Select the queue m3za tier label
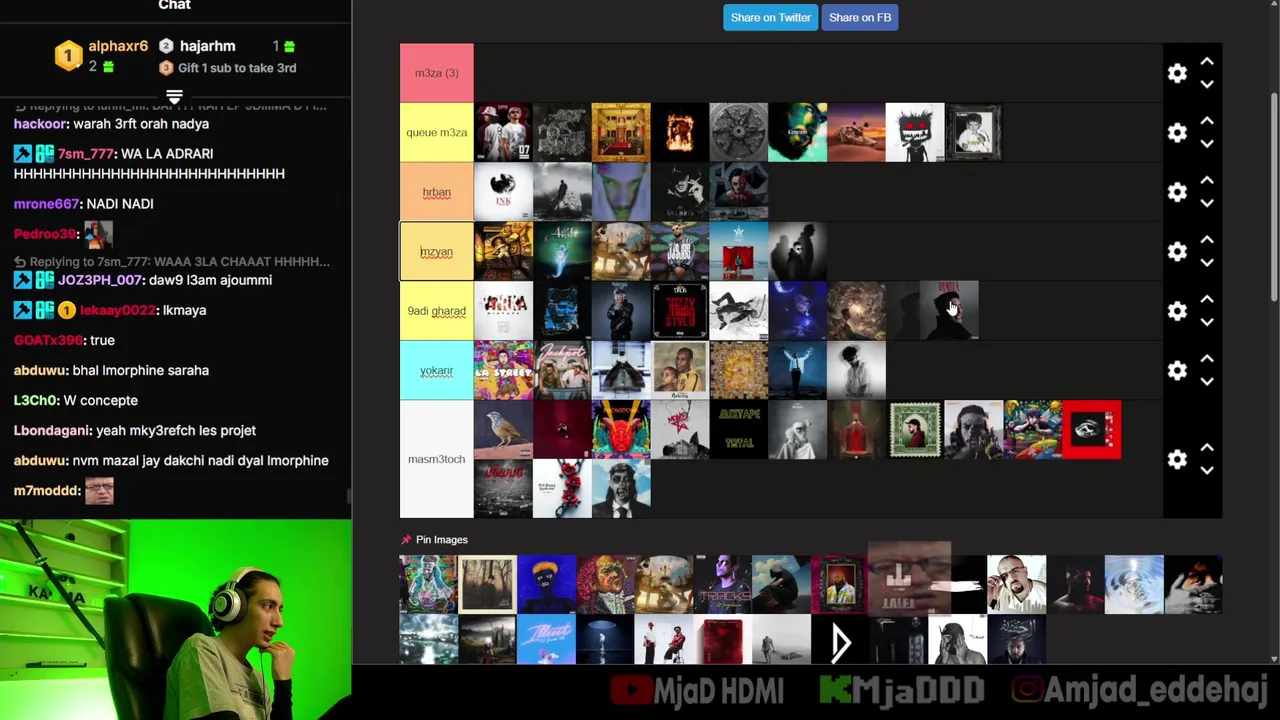This screenshot has height=720, width=1280. point(437,132)
